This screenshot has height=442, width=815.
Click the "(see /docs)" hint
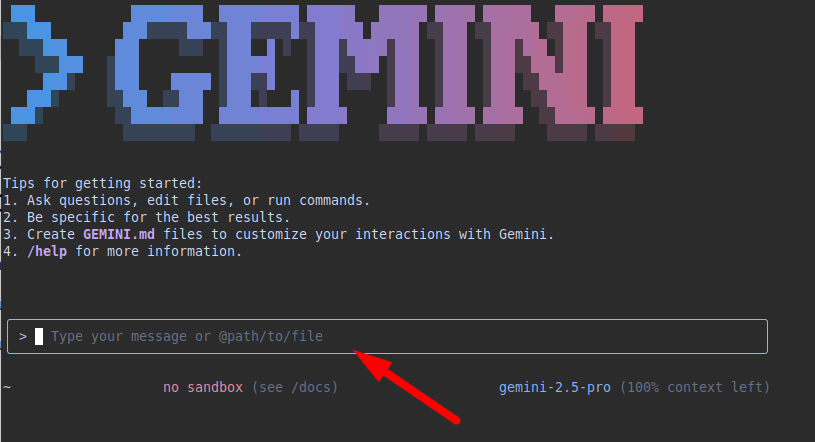(294, 387)
